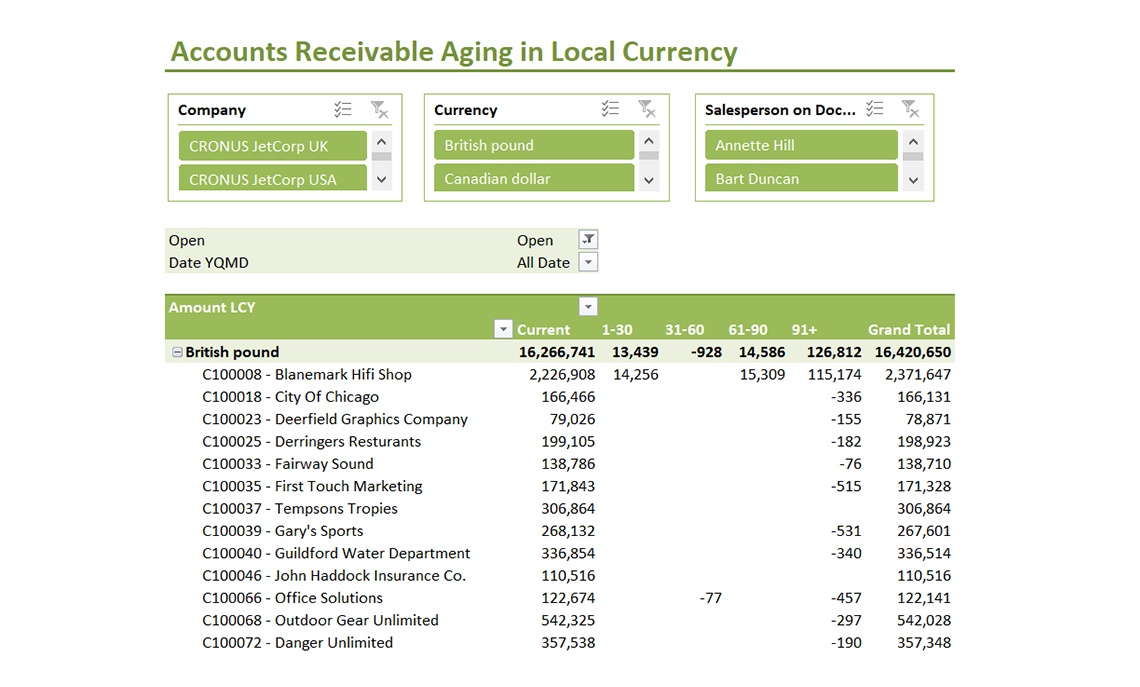This screenshot has height=687, width=1140.
Task: Select C100023 - Deerfield Graphics Company row
Action: [560, 419]
